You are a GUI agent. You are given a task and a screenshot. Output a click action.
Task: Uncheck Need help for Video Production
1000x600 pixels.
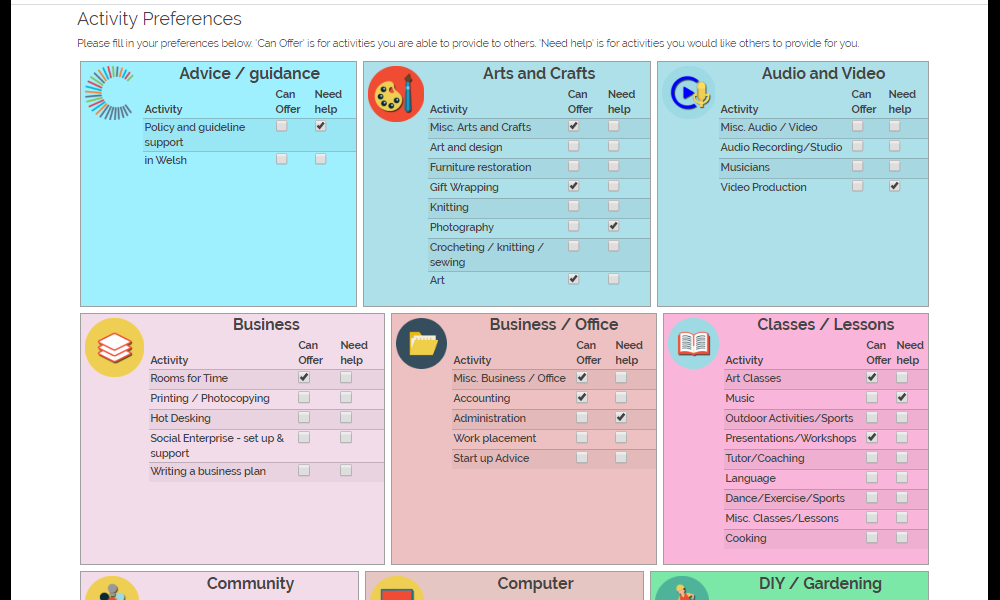tap(895, 186)
